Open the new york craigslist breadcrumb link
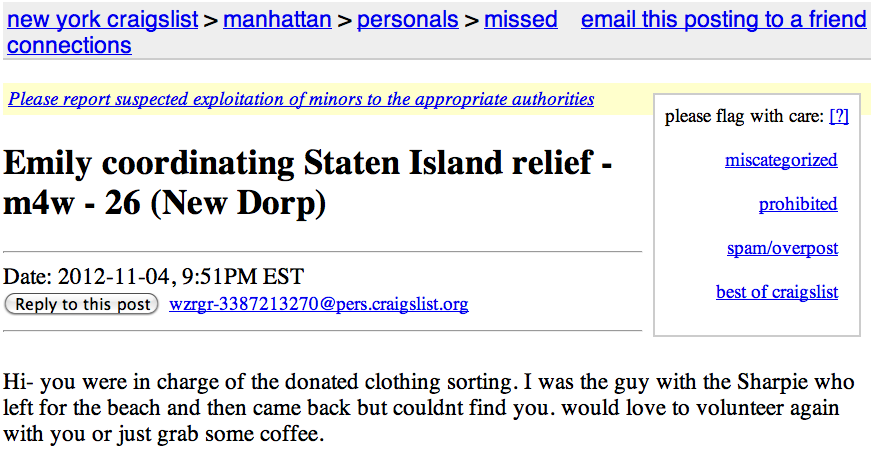Image resolution: width=879 pixels, height=468 pixels. coord(102,19)
